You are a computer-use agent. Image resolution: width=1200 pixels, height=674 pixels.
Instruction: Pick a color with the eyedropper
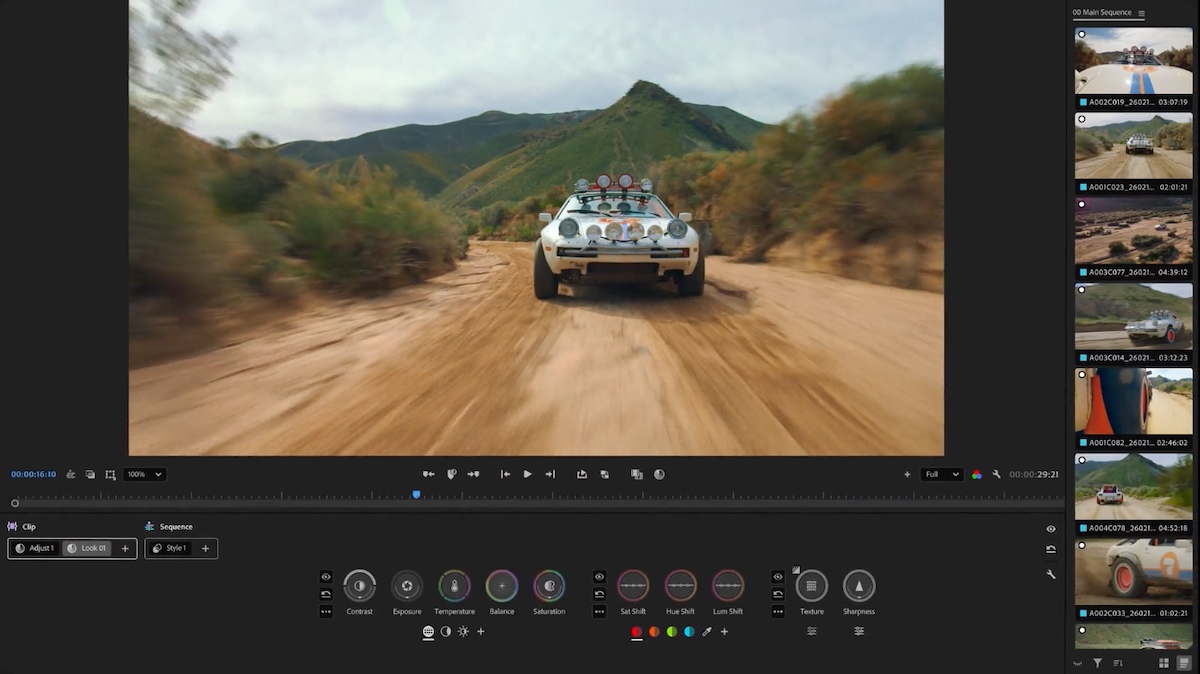707,632
